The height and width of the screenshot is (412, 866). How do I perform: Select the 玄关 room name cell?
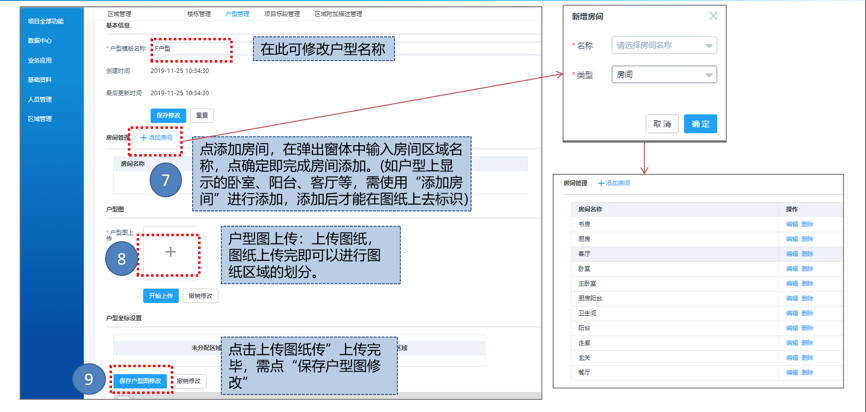tap(676, 358)
